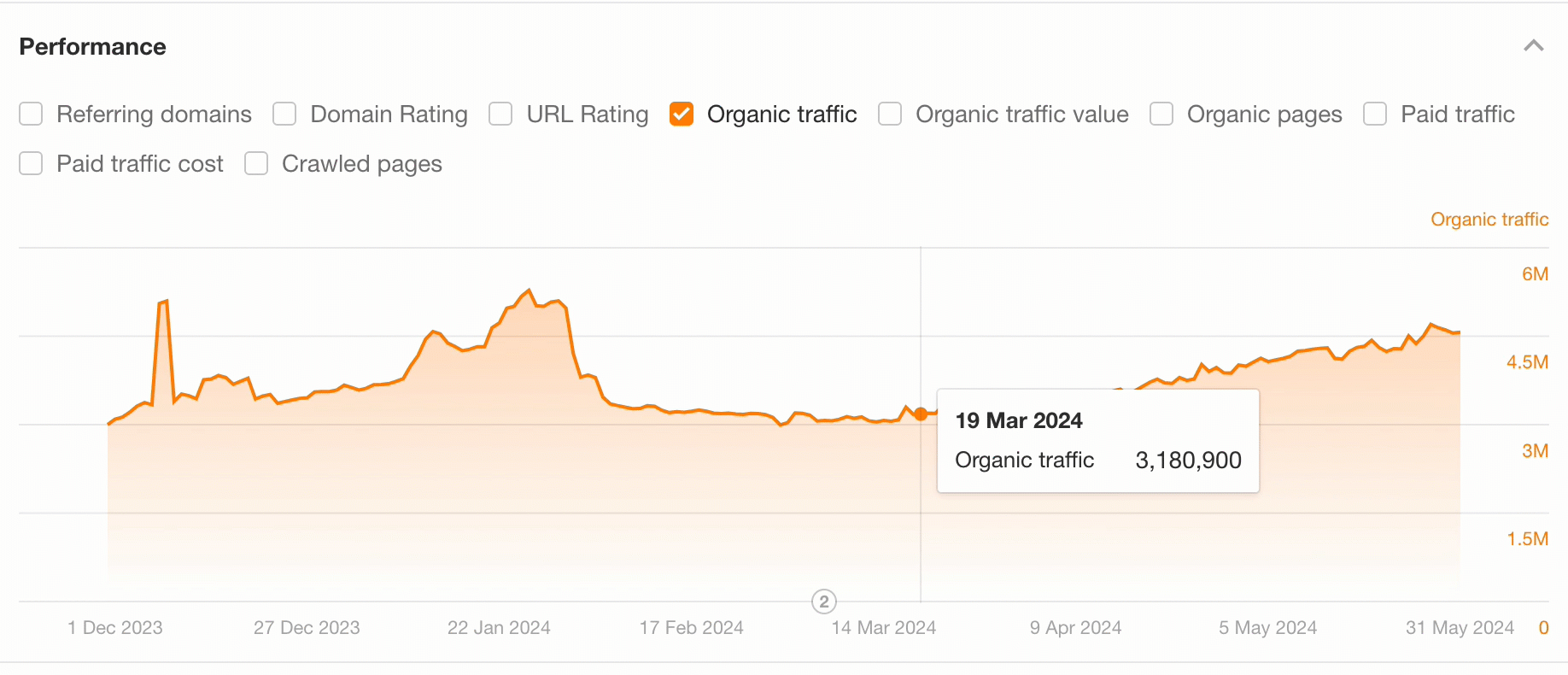Viewport: 1568px width, 675px height.
Task: Check the URL Rating box
Action: (500, 114)
